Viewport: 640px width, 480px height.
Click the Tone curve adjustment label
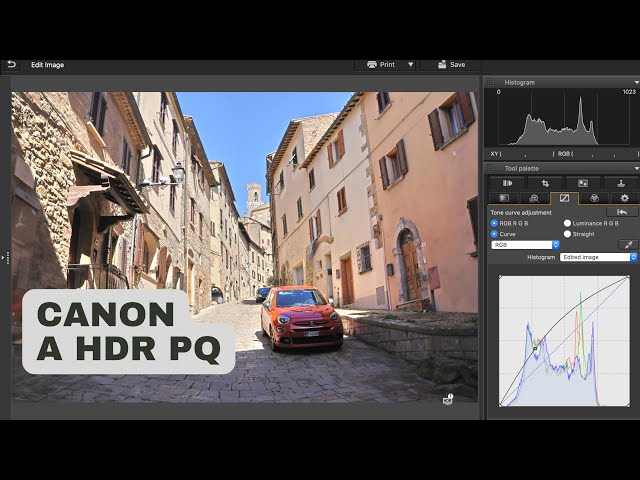(521, 213)
